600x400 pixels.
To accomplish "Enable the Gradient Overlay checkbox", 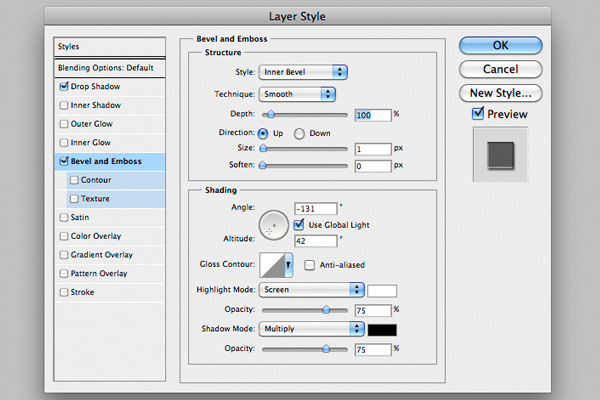I will 64,255.
